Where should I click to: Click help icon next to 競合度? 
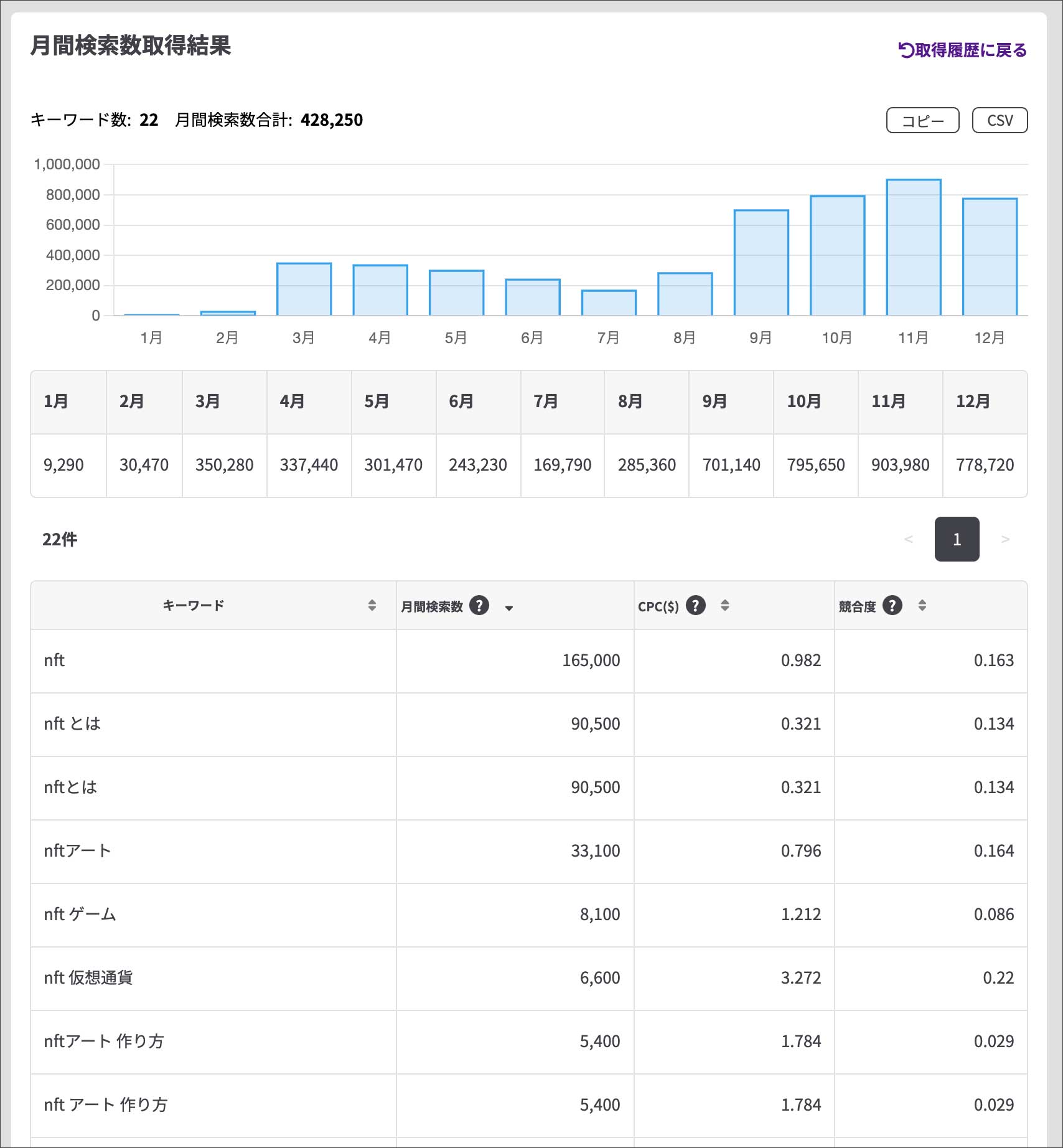tap(892, 605)
